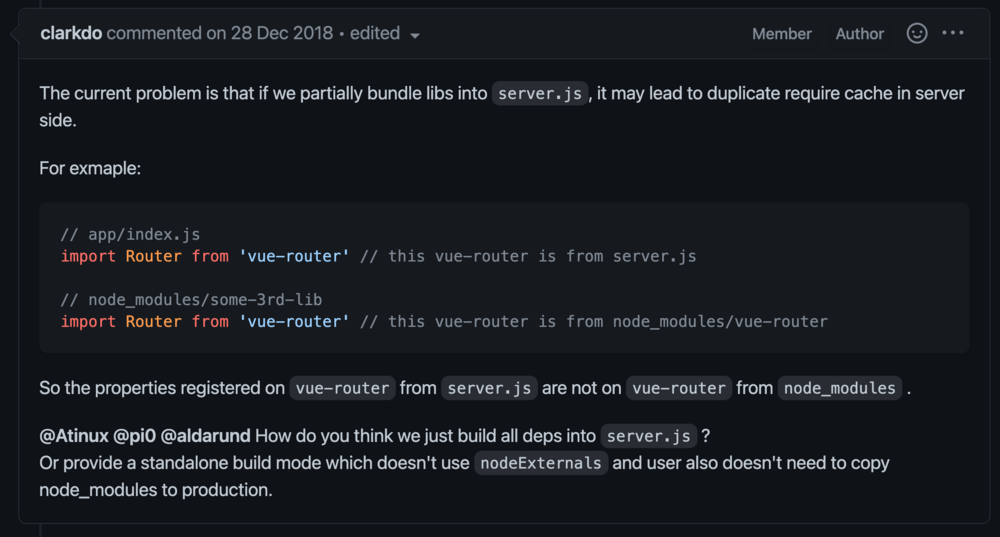Click the Member badge
The width and height of the screenshot is (1000, 537).
coord(781,34)
